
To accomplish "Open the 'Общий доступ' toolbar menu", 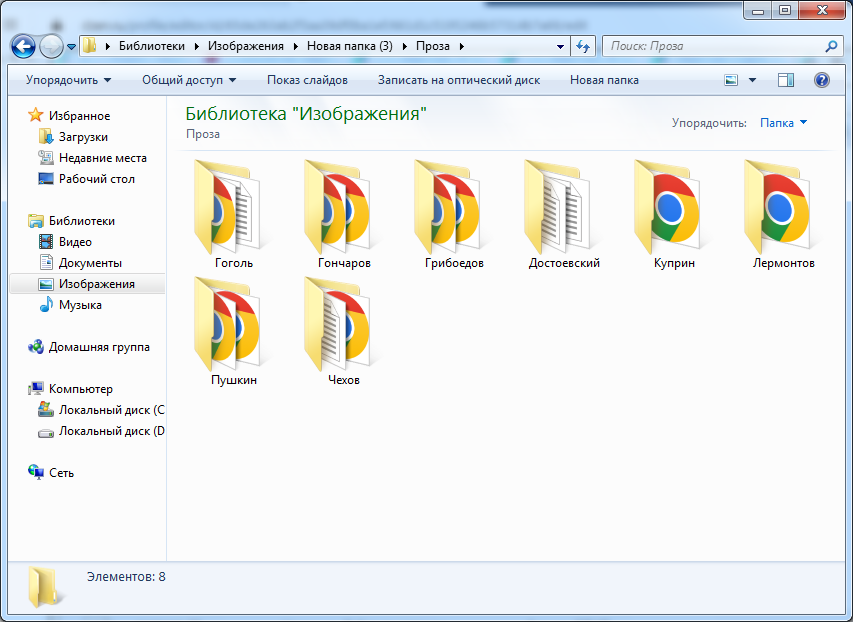I will pyautogui.click(x=189, y=80).
